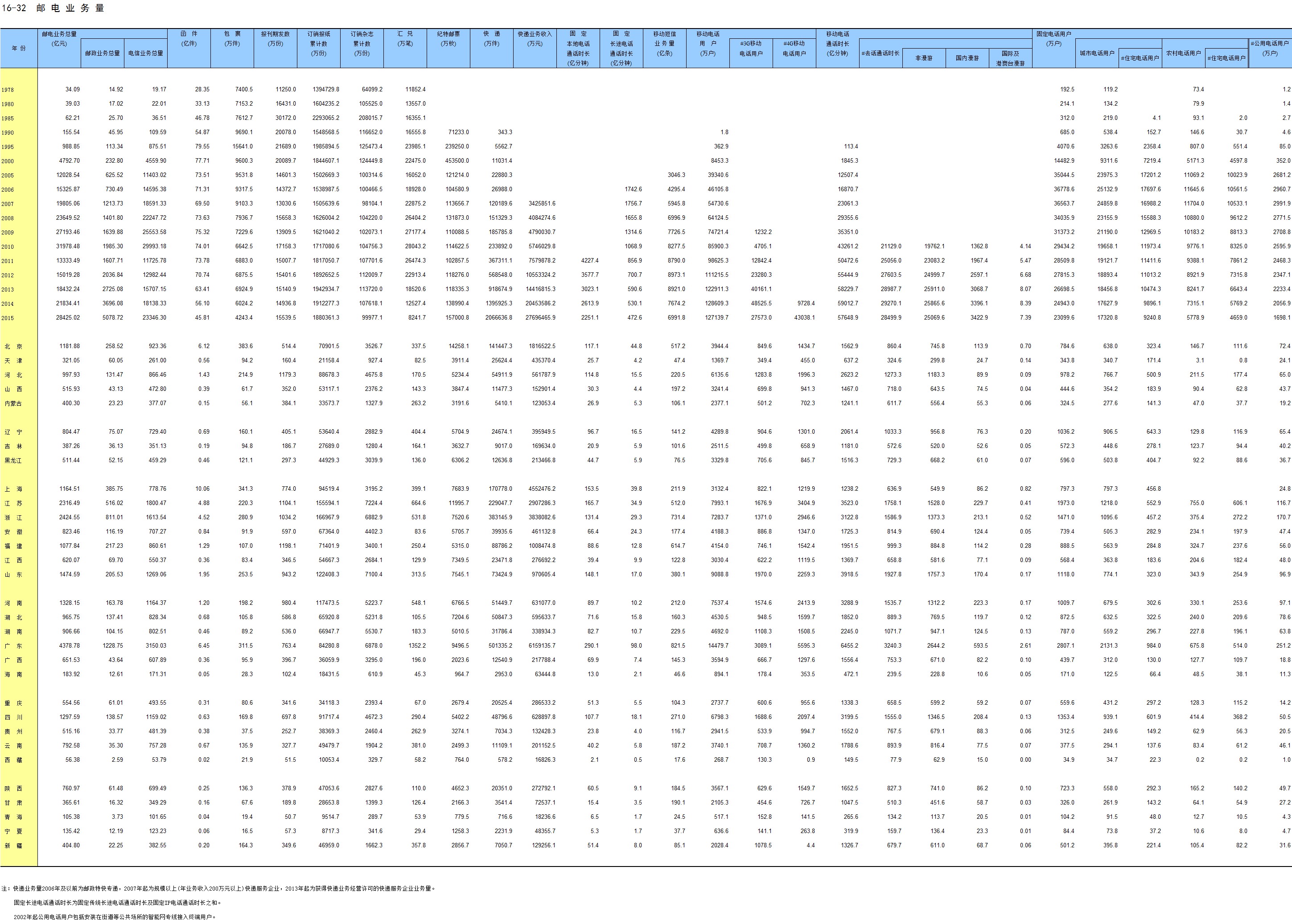Select the footnote about 固定长途电话通话时长
The width and height of the screenshot is (1292, 924).
tap(118, 902)
